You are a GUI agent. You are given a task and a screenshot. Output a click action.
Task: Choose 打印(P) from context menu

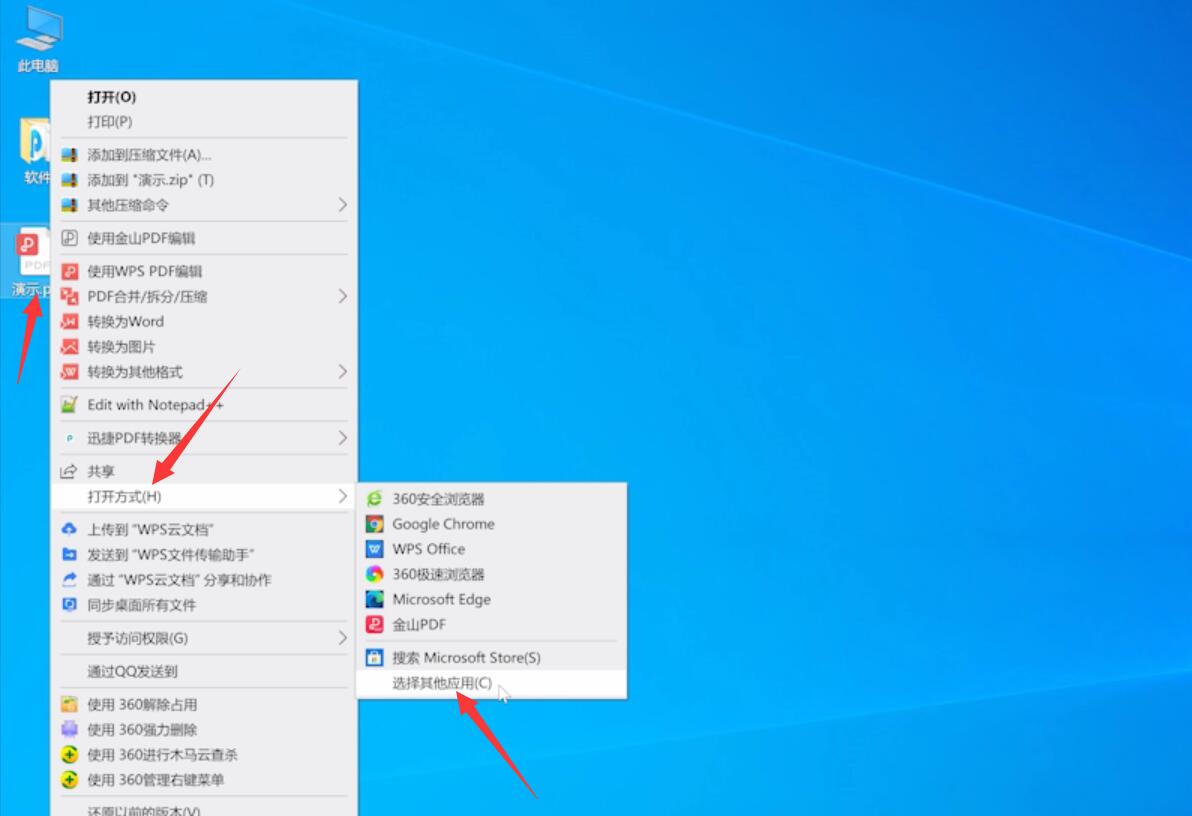[x=204, y=122]
